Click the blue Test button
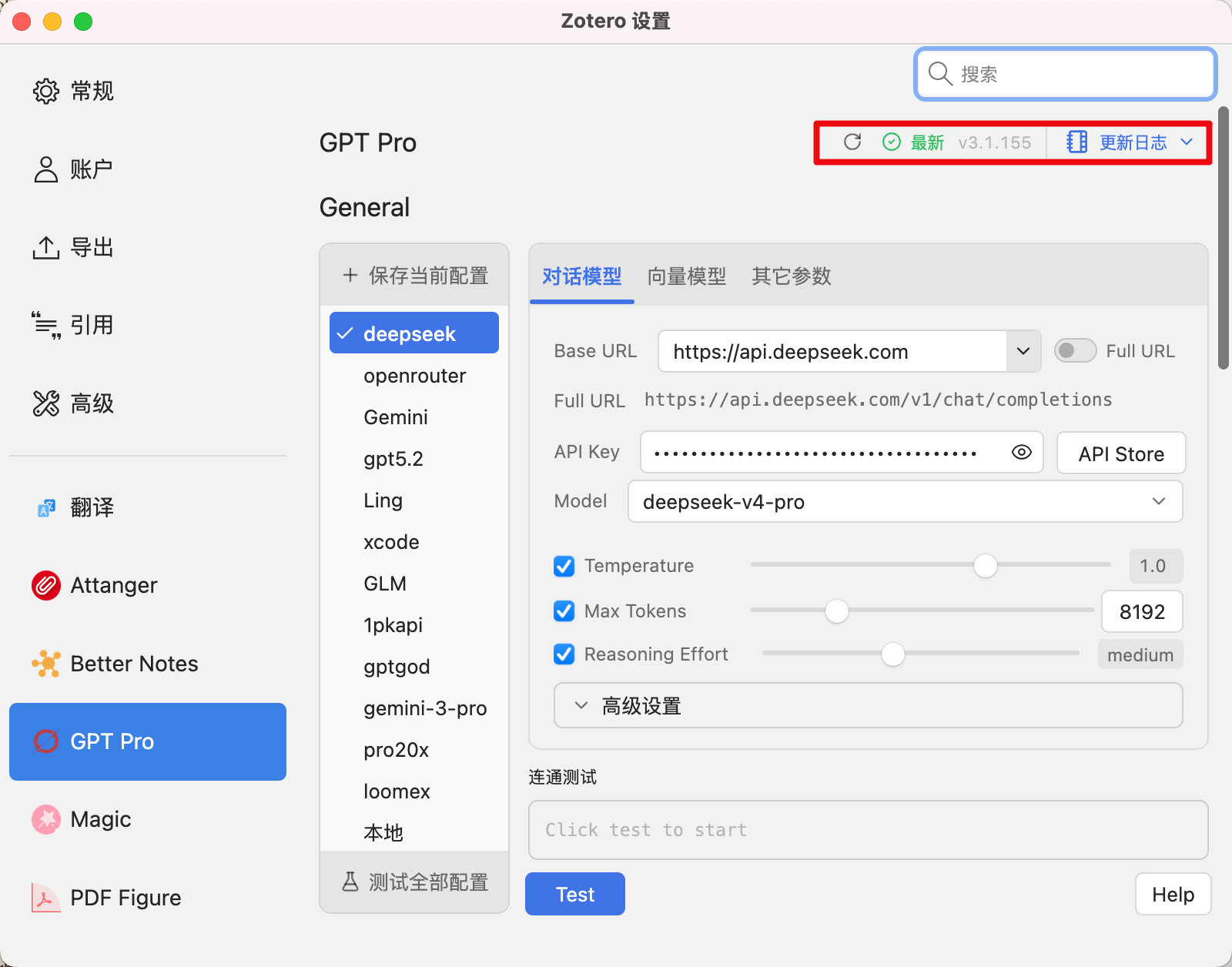 pyautogui.click(x=575, y=894)
